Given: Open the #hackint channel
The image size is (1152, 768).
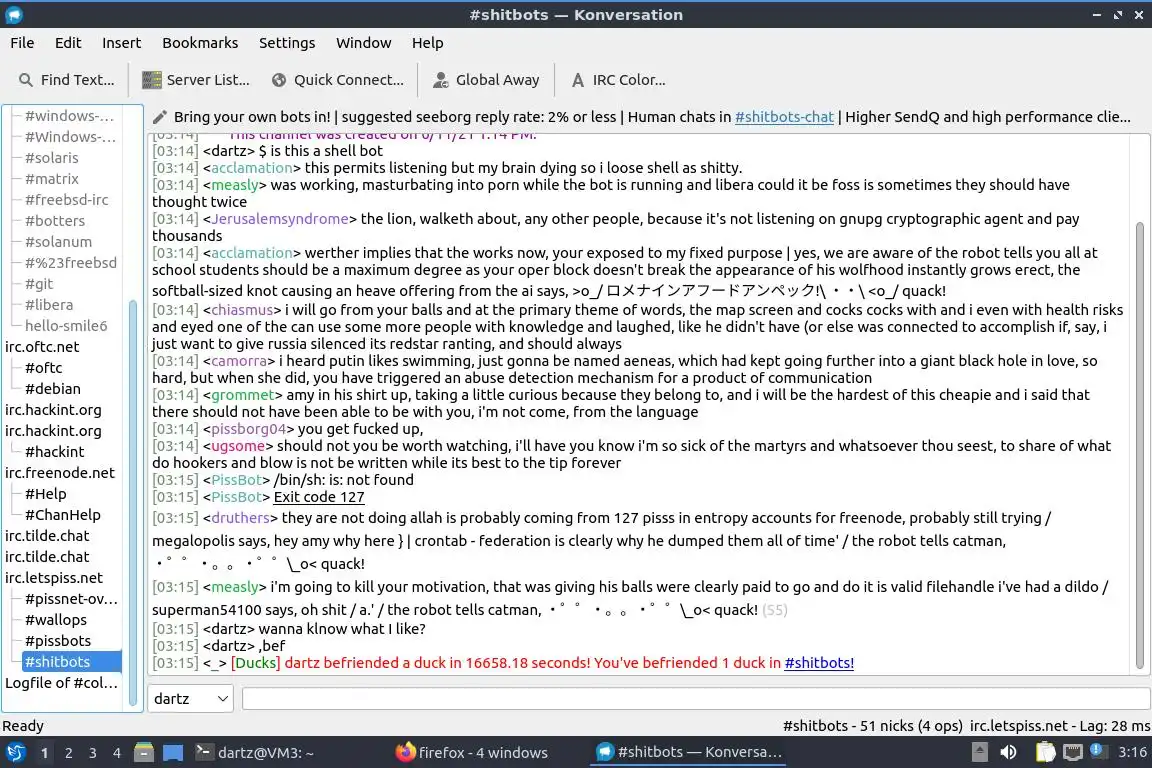Looking at the screenshot, I should click(x=54, y=452).
